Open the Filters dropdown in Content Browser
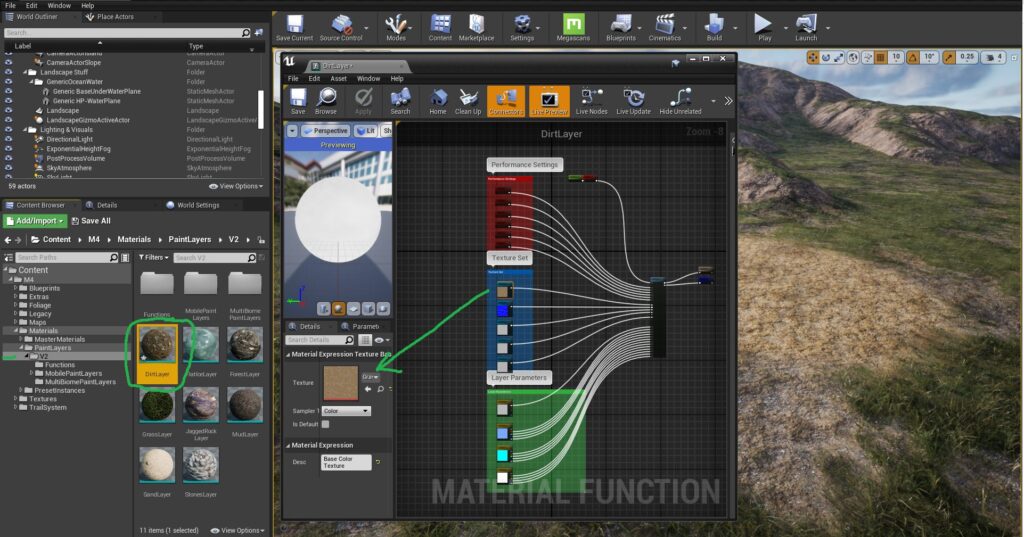Image resolution: width=1024 pixels, height=537 pixels. click(x=153, y=257)
